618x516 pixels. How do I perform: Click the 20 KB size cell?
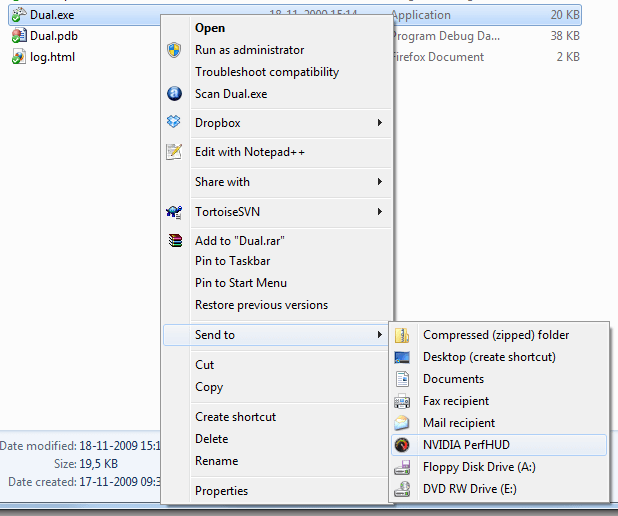(565, 15)
